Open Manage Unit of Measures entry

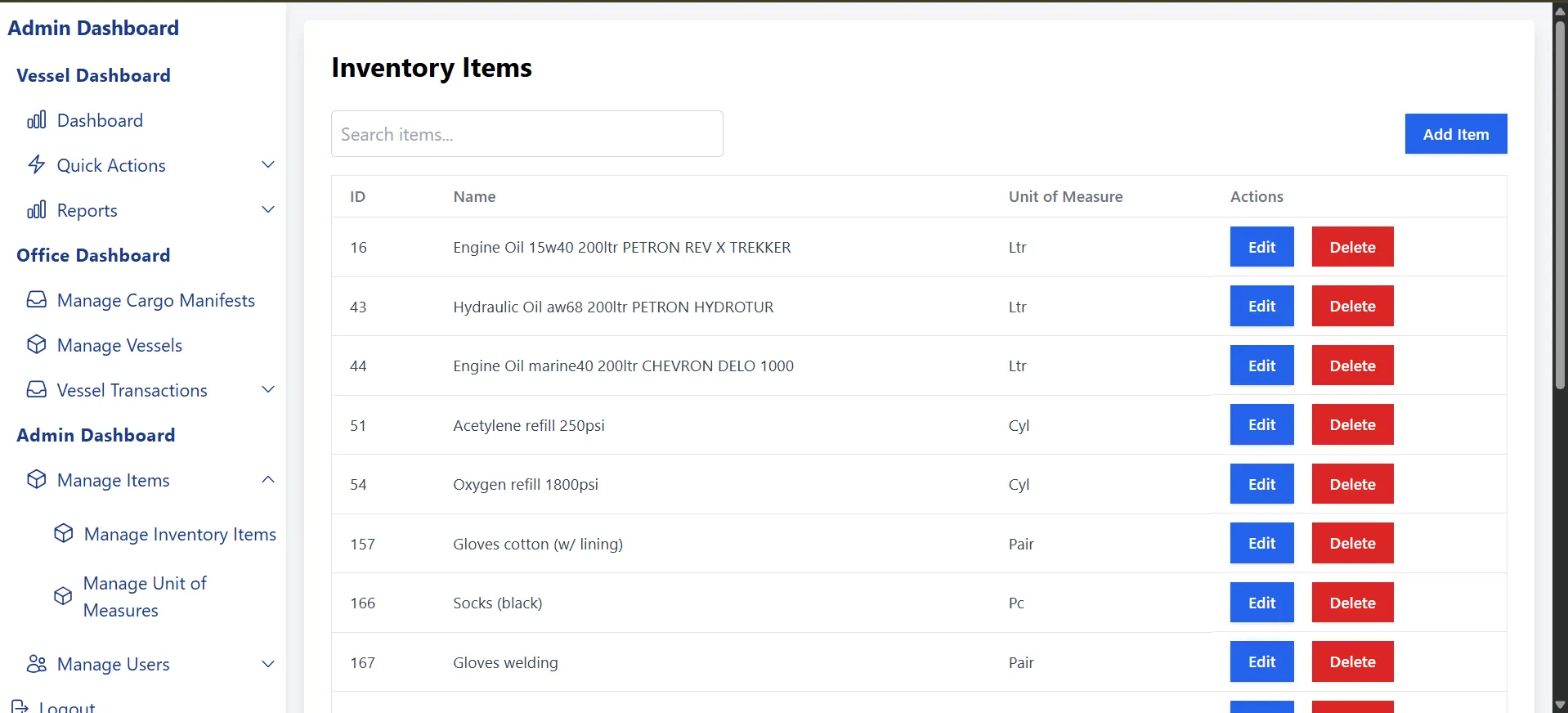pos(145,596)
